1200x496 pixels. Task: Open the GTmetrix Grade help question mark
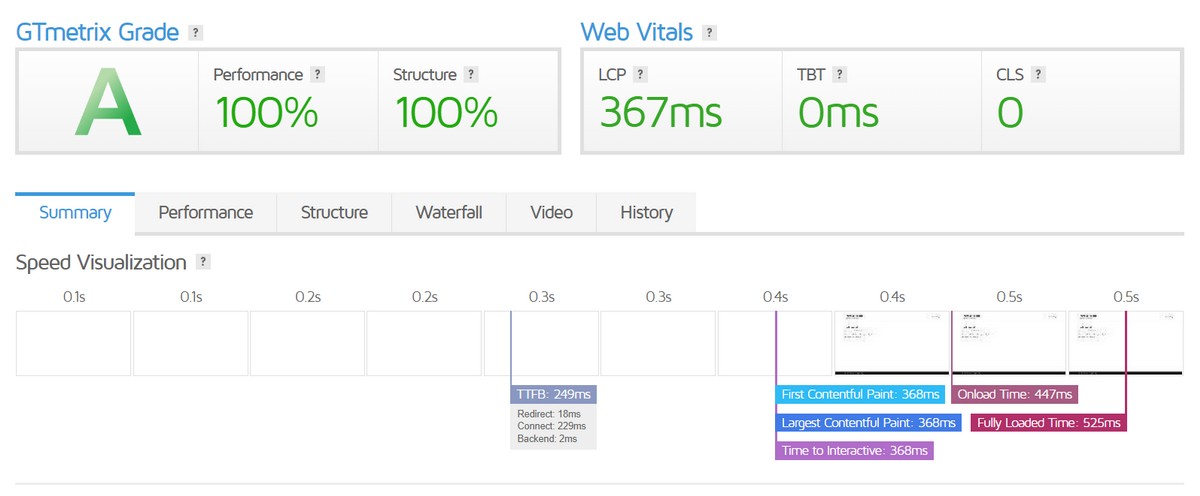(197, 33)
